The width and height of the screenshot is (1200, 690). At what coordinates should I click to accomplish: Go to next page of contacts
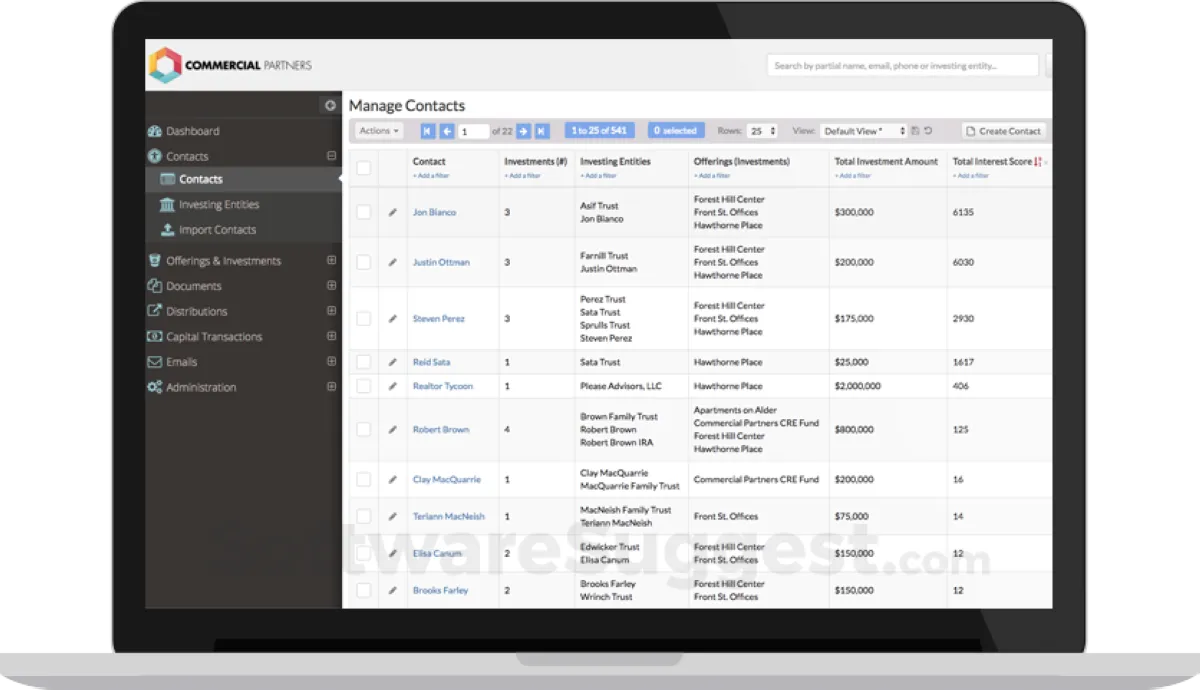[523, 131]
